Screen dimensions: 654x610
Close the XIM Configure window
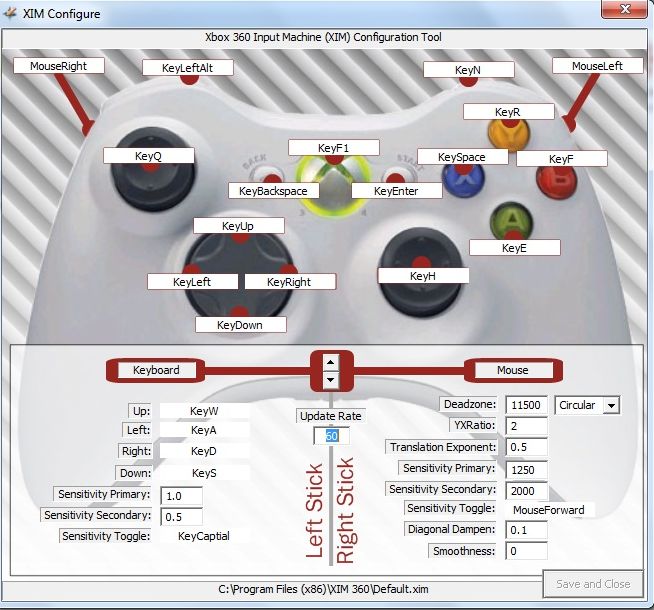coord(624,9)
